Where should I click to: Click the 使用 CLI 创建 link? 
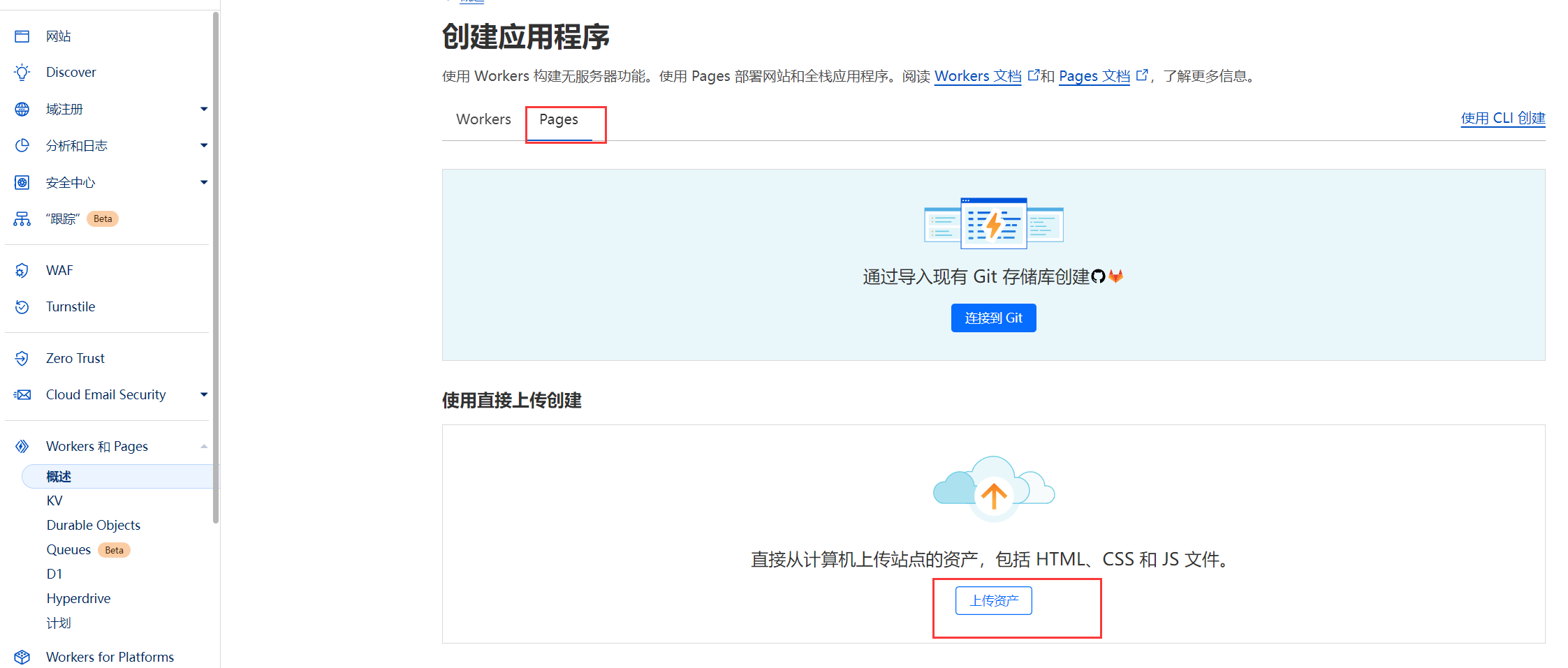point(1503,118)
